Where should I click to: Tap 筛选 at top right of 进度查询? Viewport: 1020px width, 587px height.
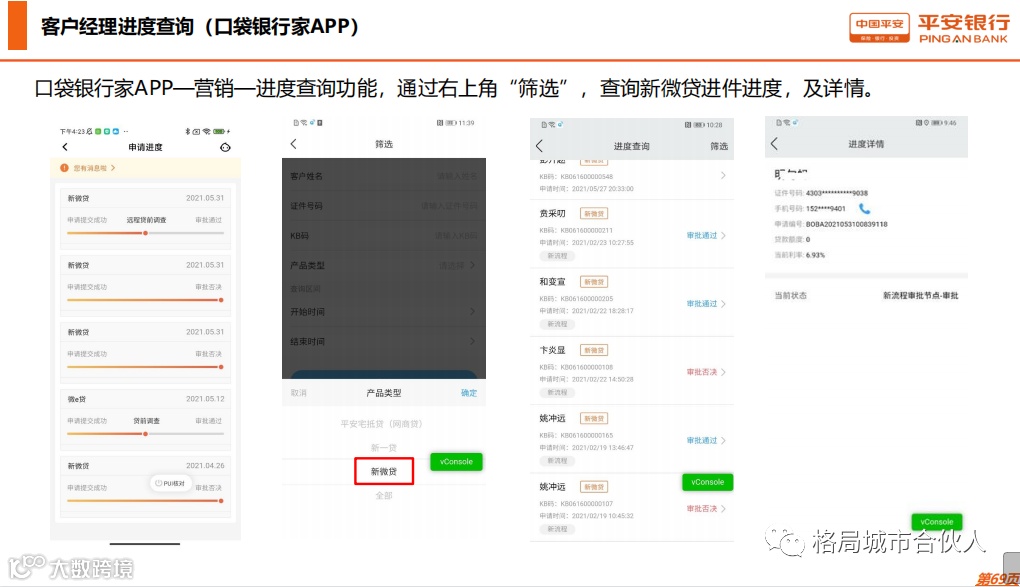[719, 146]
